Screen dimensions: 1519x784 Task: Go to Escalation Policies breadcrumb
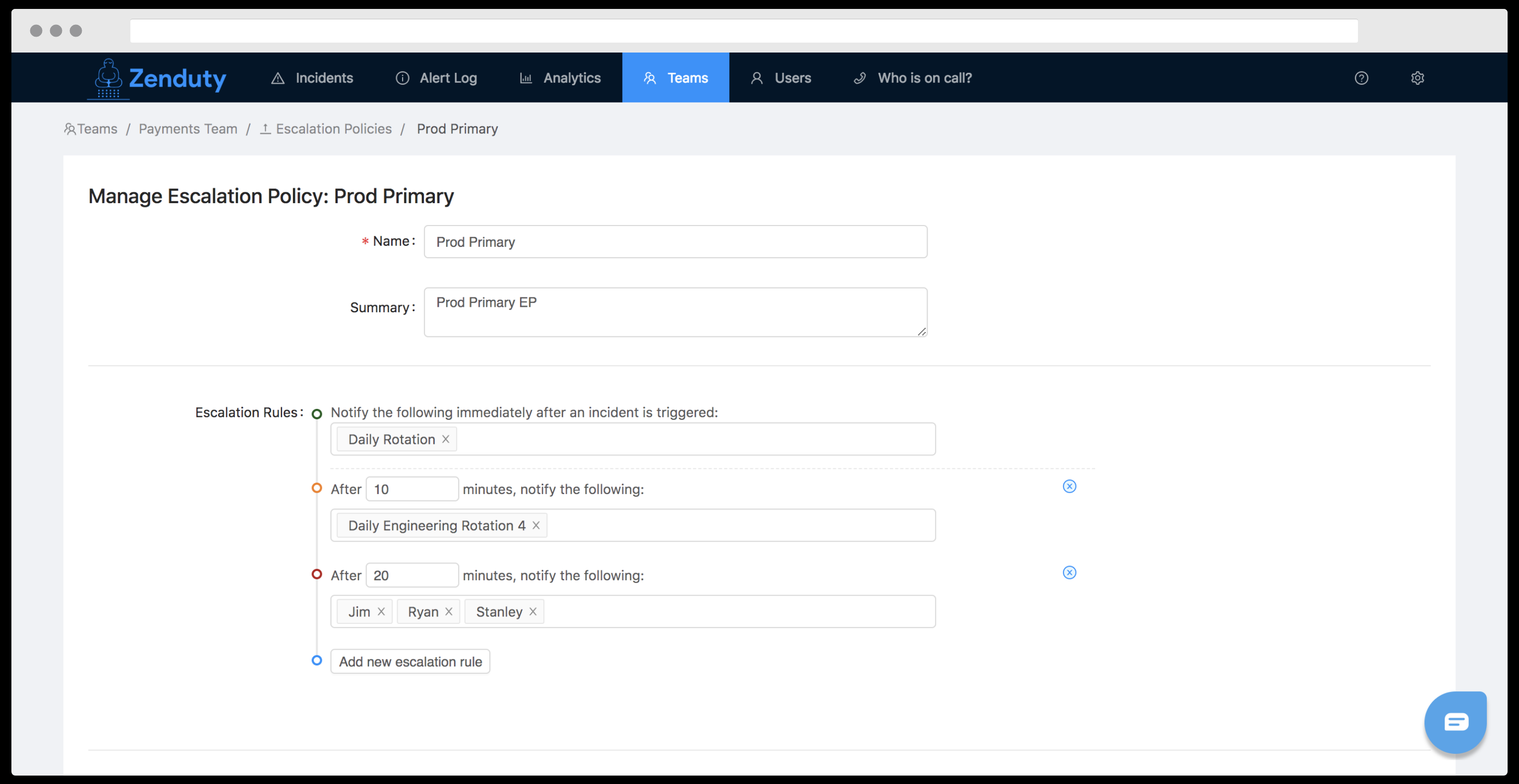coord(326,128)
